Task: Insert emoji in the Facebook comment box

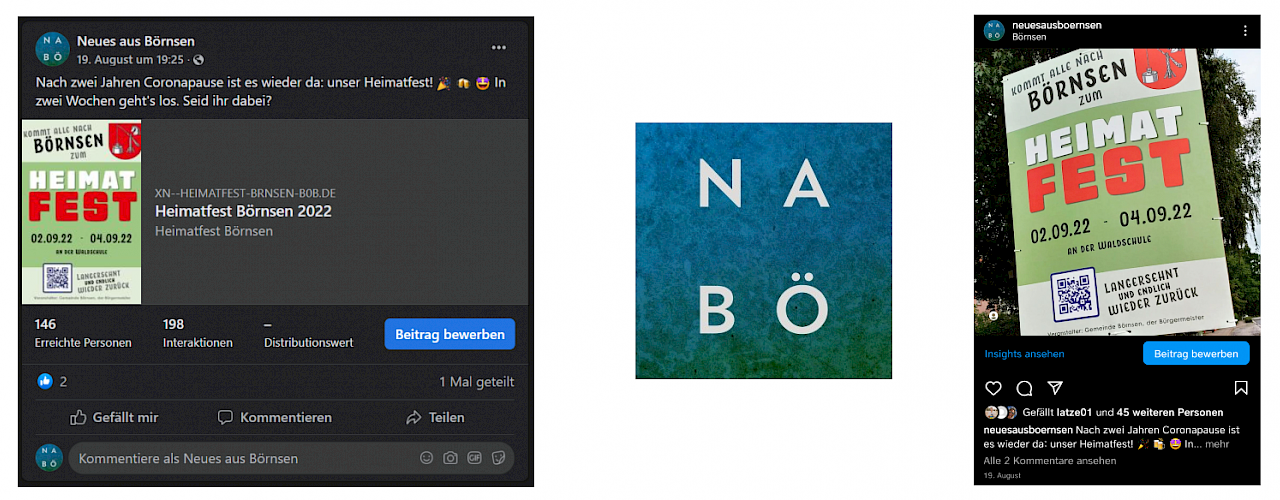Action: tap(427, 458)
